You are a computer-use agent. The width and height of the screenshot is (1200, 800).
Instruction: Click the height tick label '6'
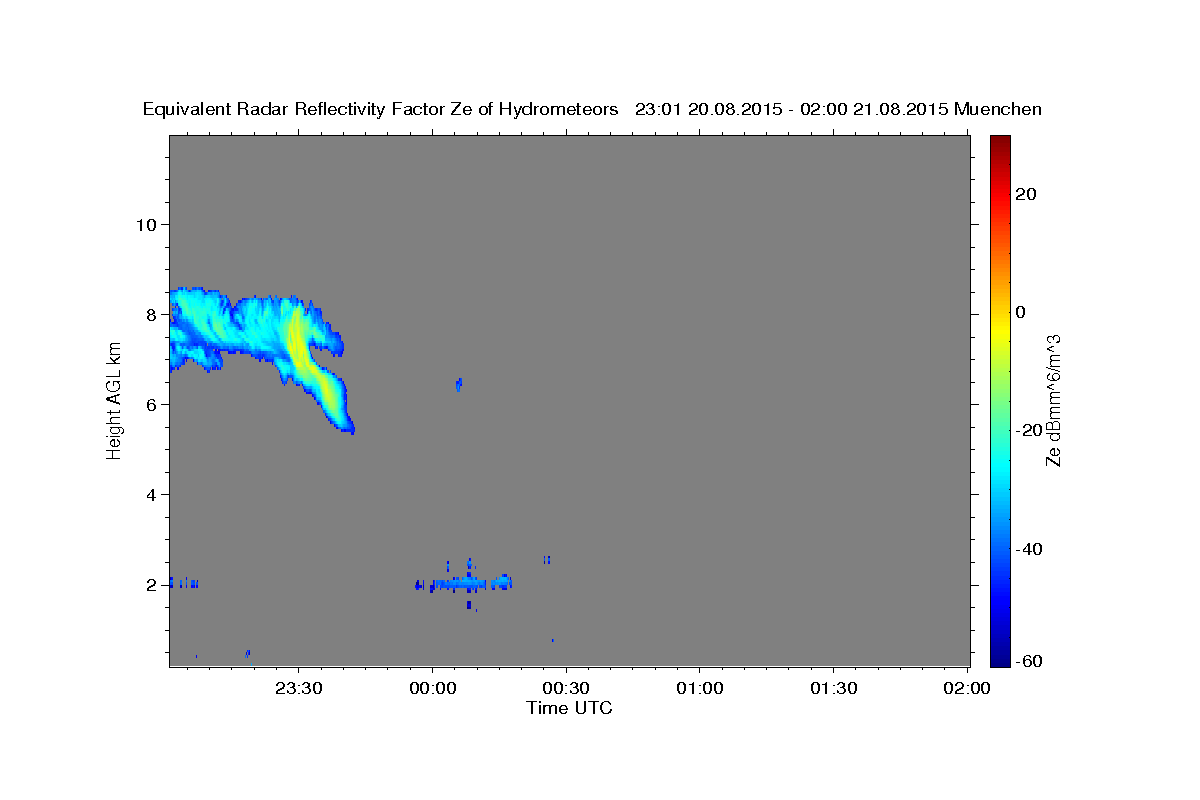pyautogui.click(x=152, y=404)
